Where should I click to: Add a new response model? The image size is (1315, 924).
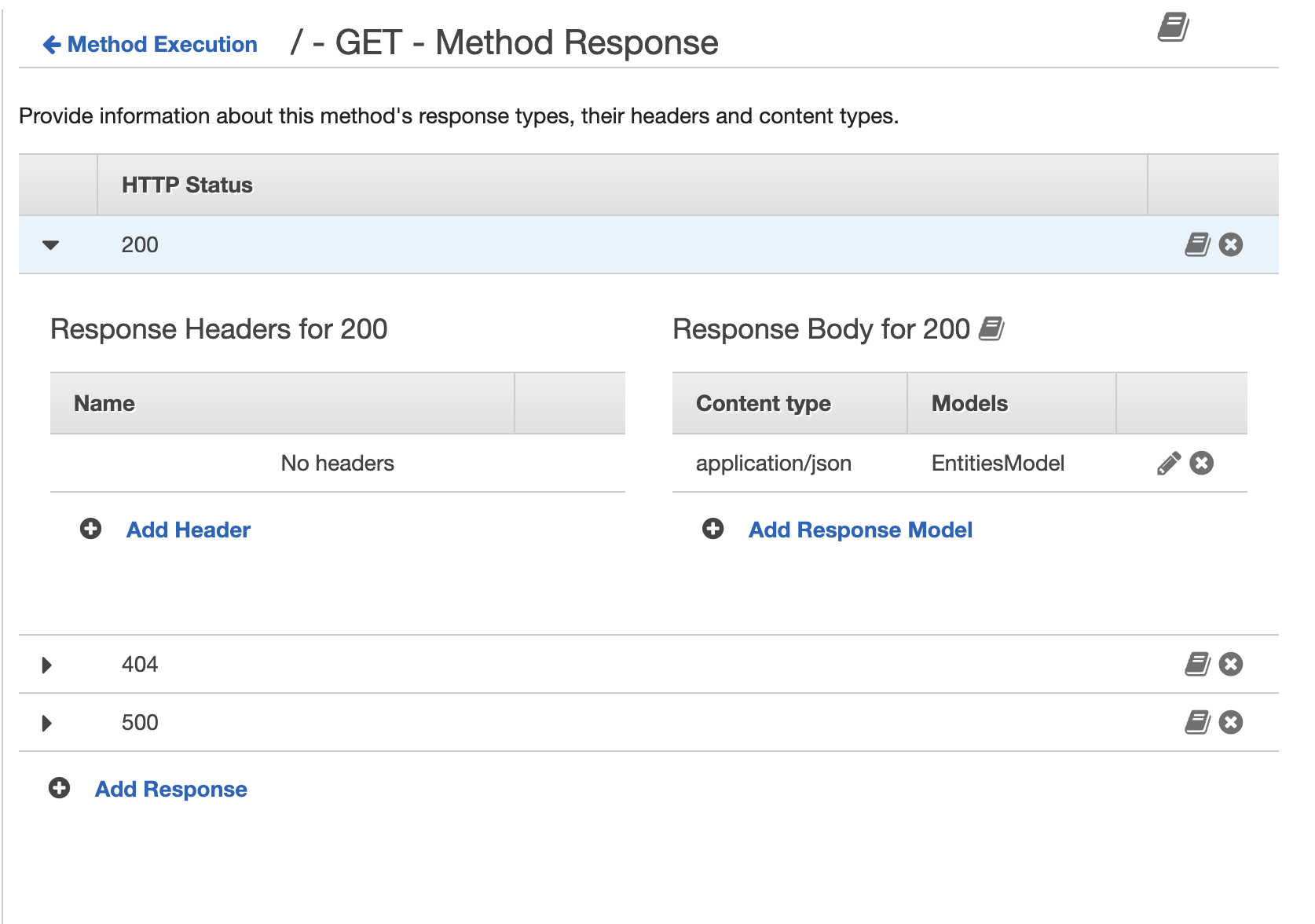859,529
